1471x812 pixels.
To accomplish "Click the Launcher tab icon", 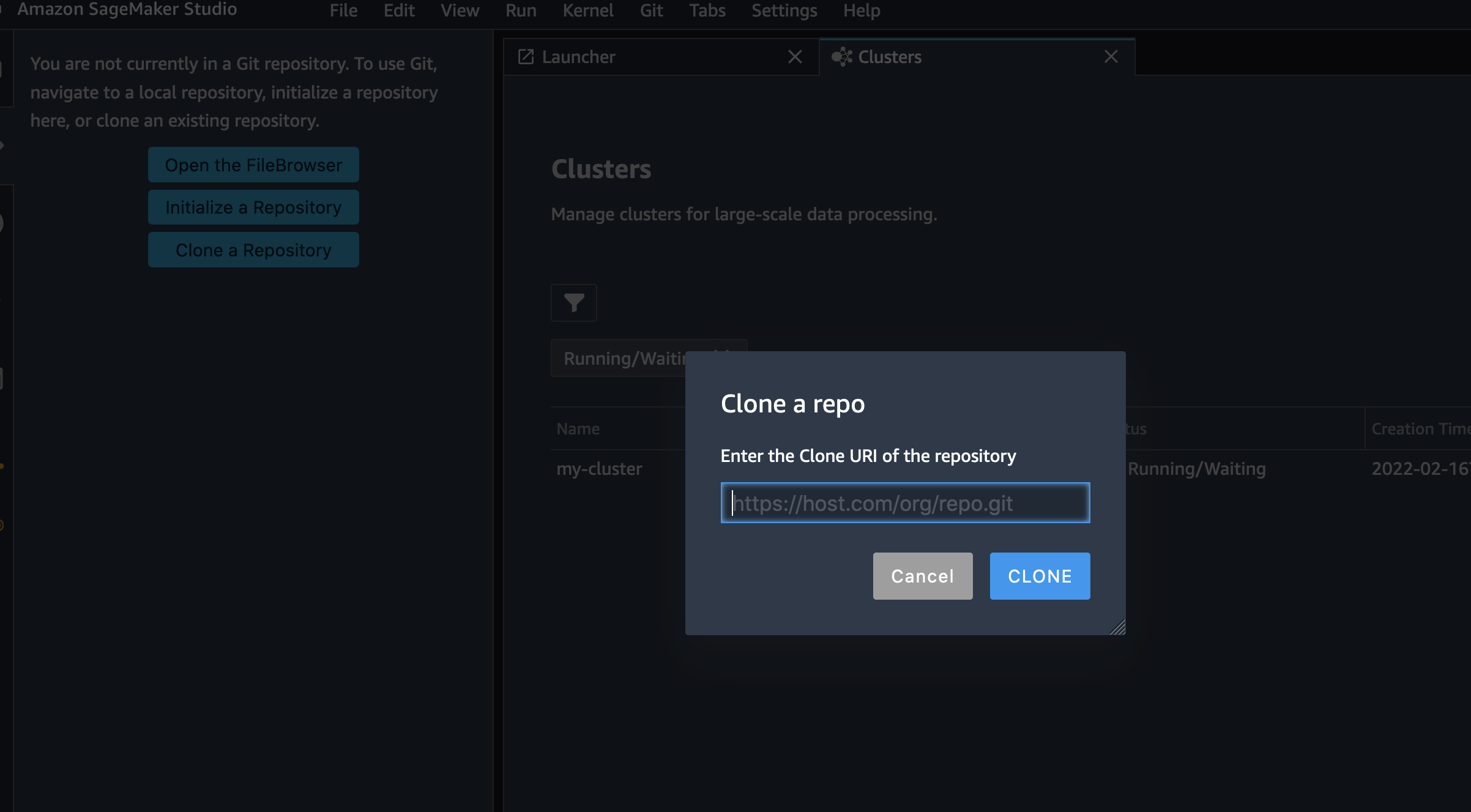I will pos(526,57).
